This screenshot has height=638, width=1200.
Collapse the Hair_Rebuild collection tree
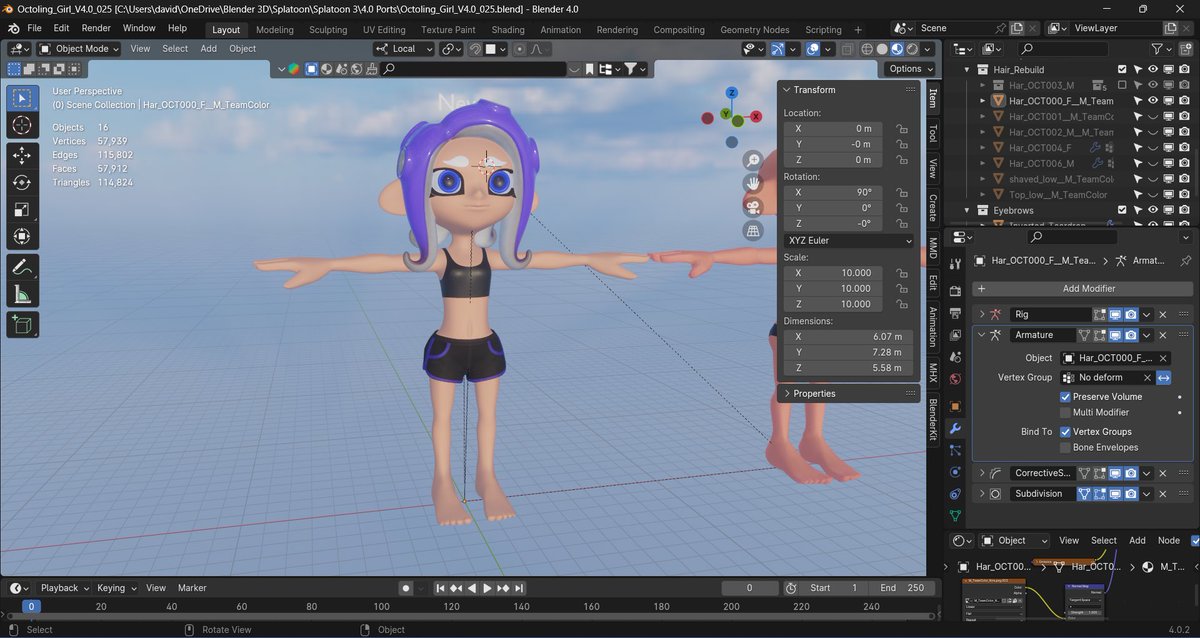click(968, 70)
